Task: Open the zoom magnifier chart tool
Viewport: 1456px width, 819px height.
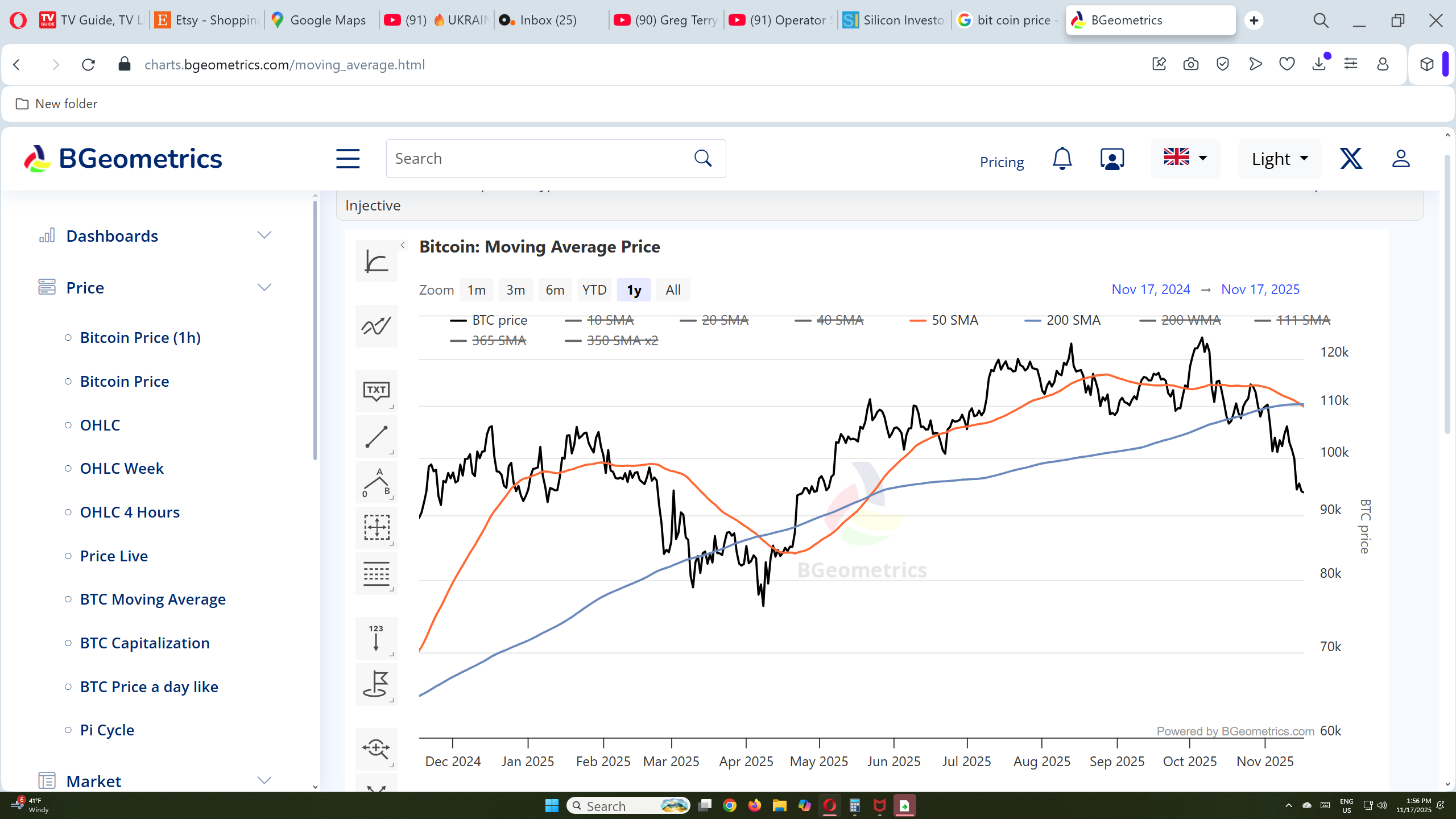Action: coord(376,748)
